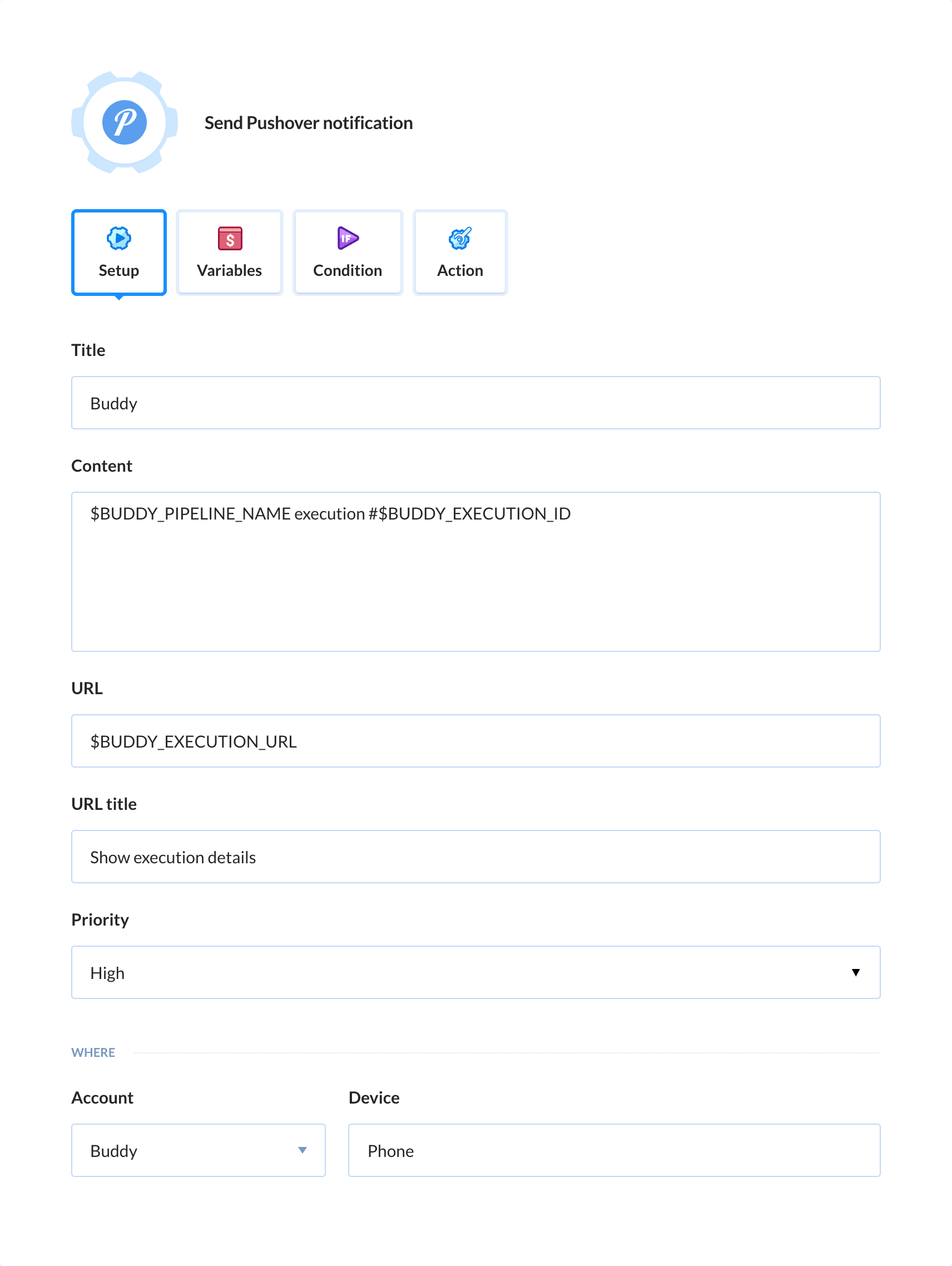Click the WHERE section label
Image resolution: width=952 pixels, height=1266 pixels.
93,1052
